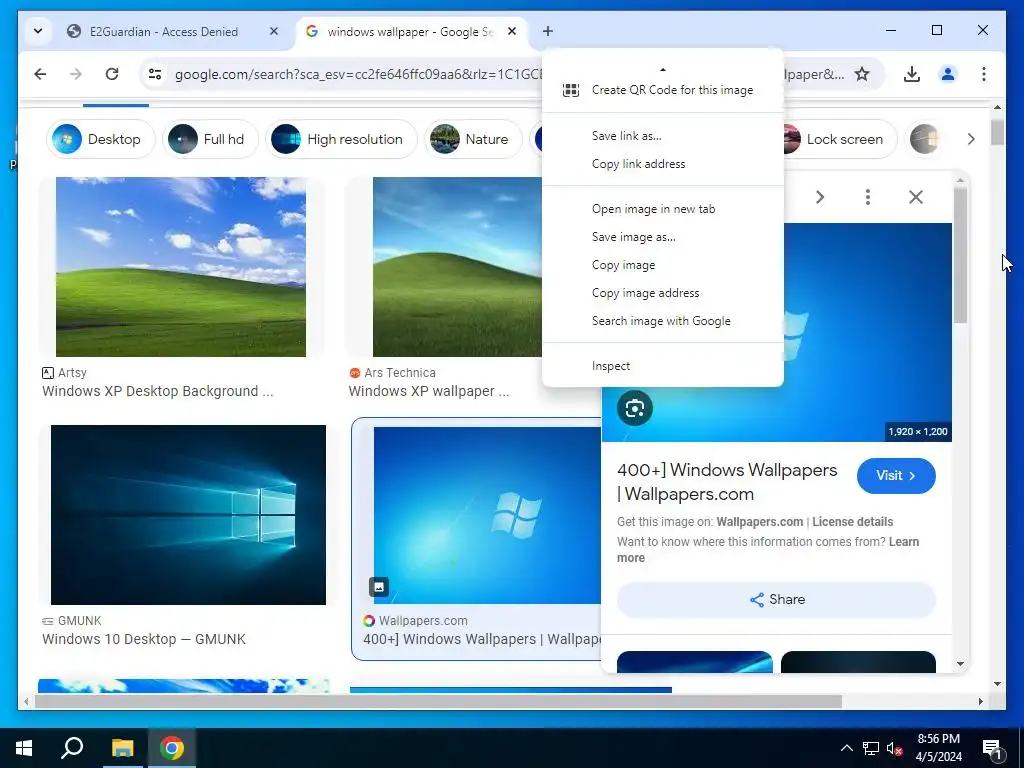Reload the page with the refresh icon

112,74
